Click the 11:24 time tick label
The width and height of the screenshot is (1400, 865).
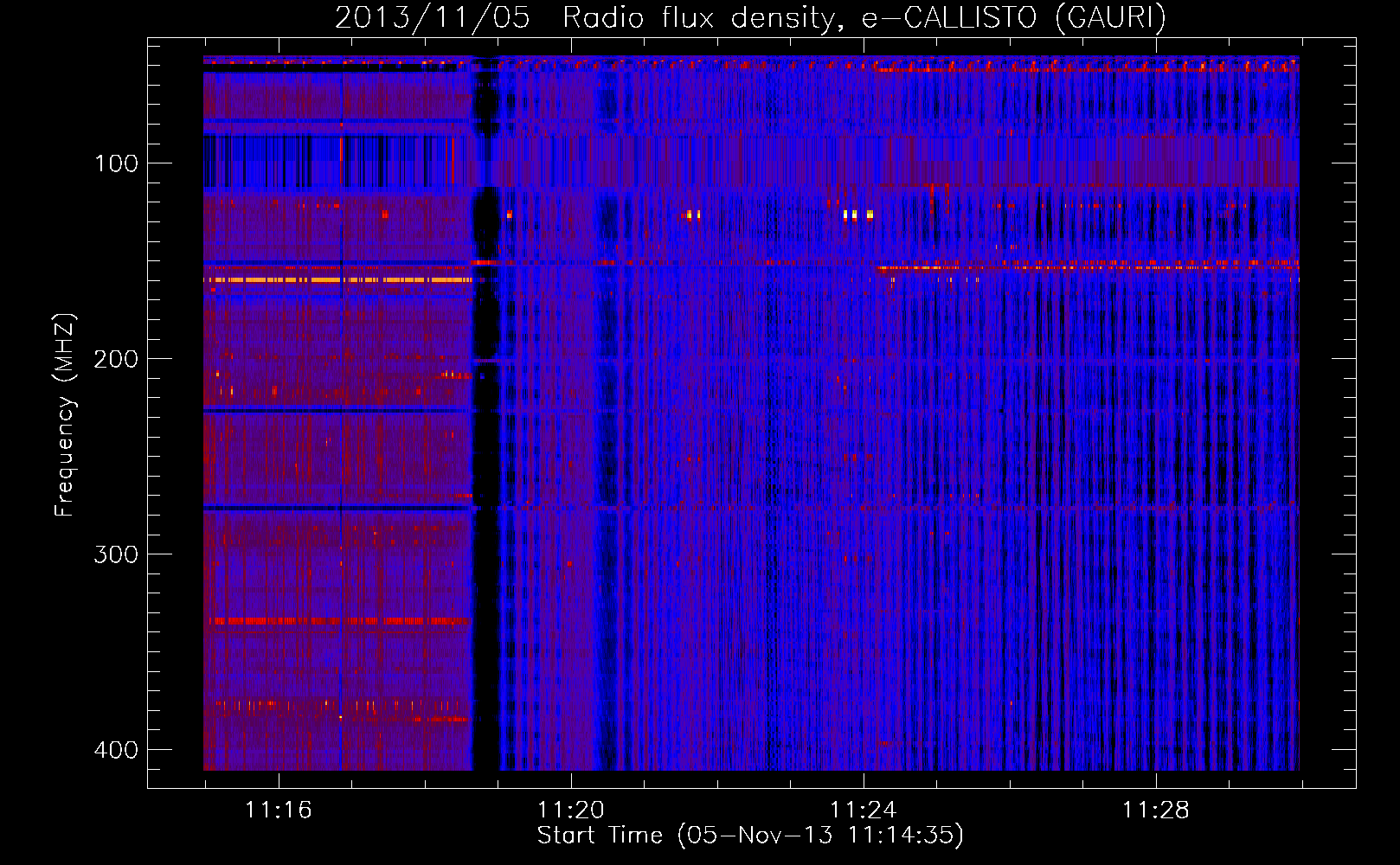(x=863, y=811)
